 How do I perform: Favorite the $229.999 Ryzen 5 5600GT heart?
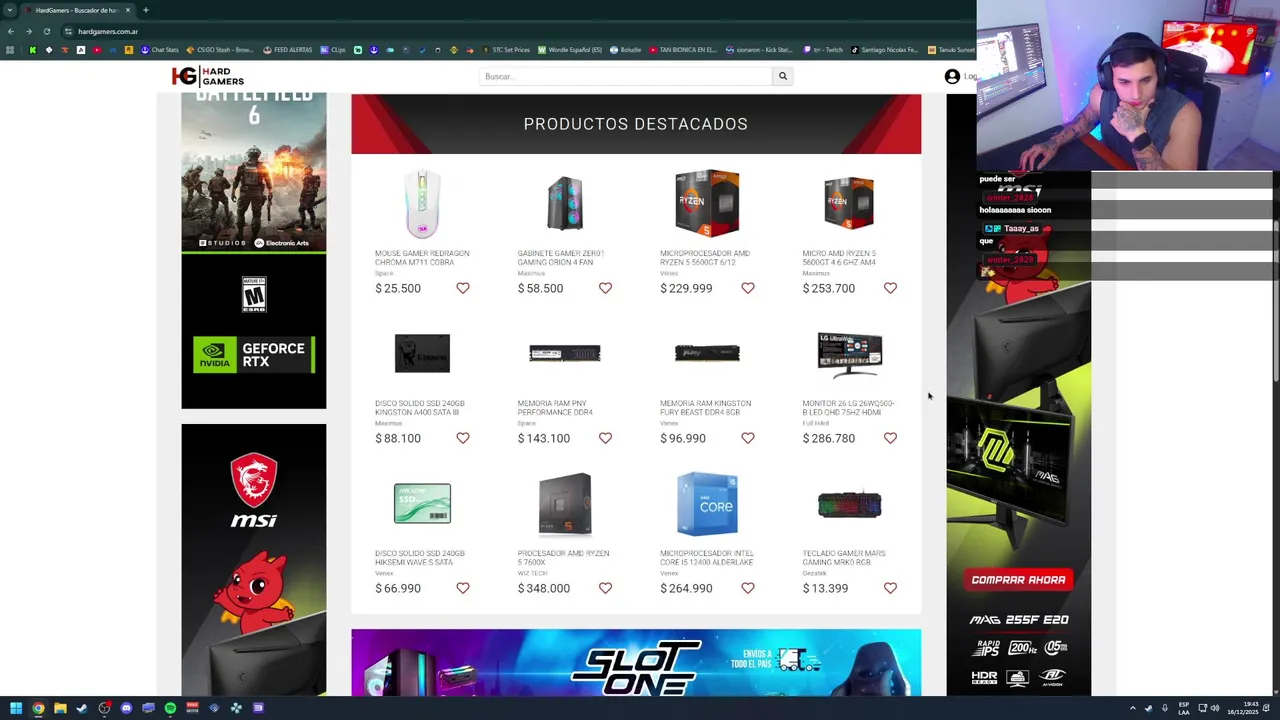click(748, 288)
